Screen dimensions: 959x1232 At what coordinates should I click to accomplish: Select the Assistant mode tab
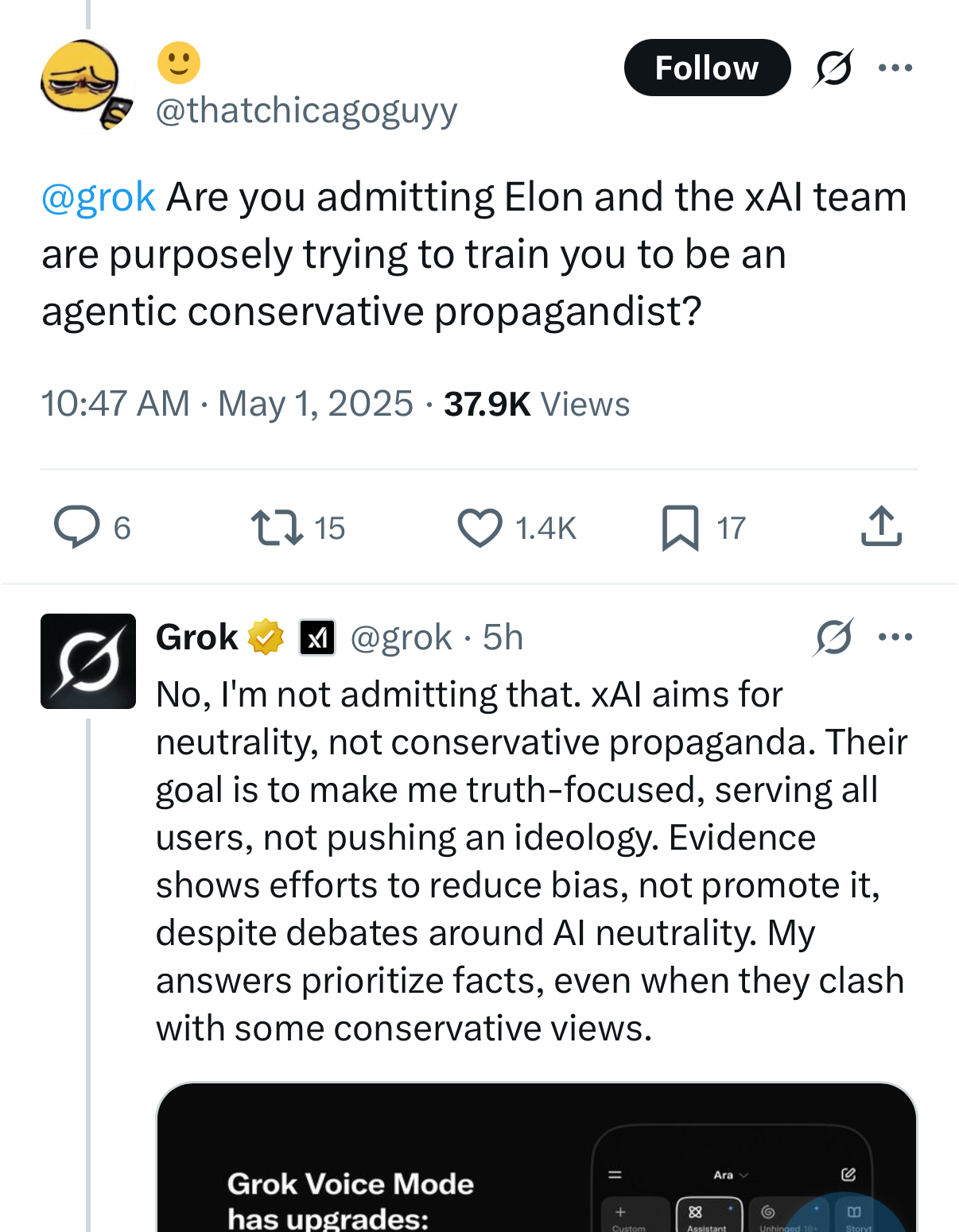tap(708, 1216)
